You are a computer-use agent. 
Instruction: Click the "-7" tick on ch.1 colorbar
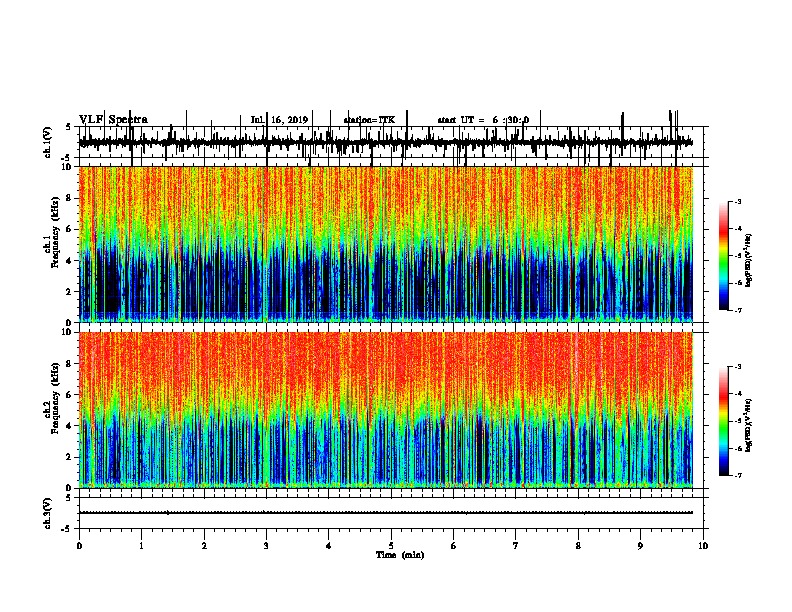pyautogui.click(x=737, y=310)
